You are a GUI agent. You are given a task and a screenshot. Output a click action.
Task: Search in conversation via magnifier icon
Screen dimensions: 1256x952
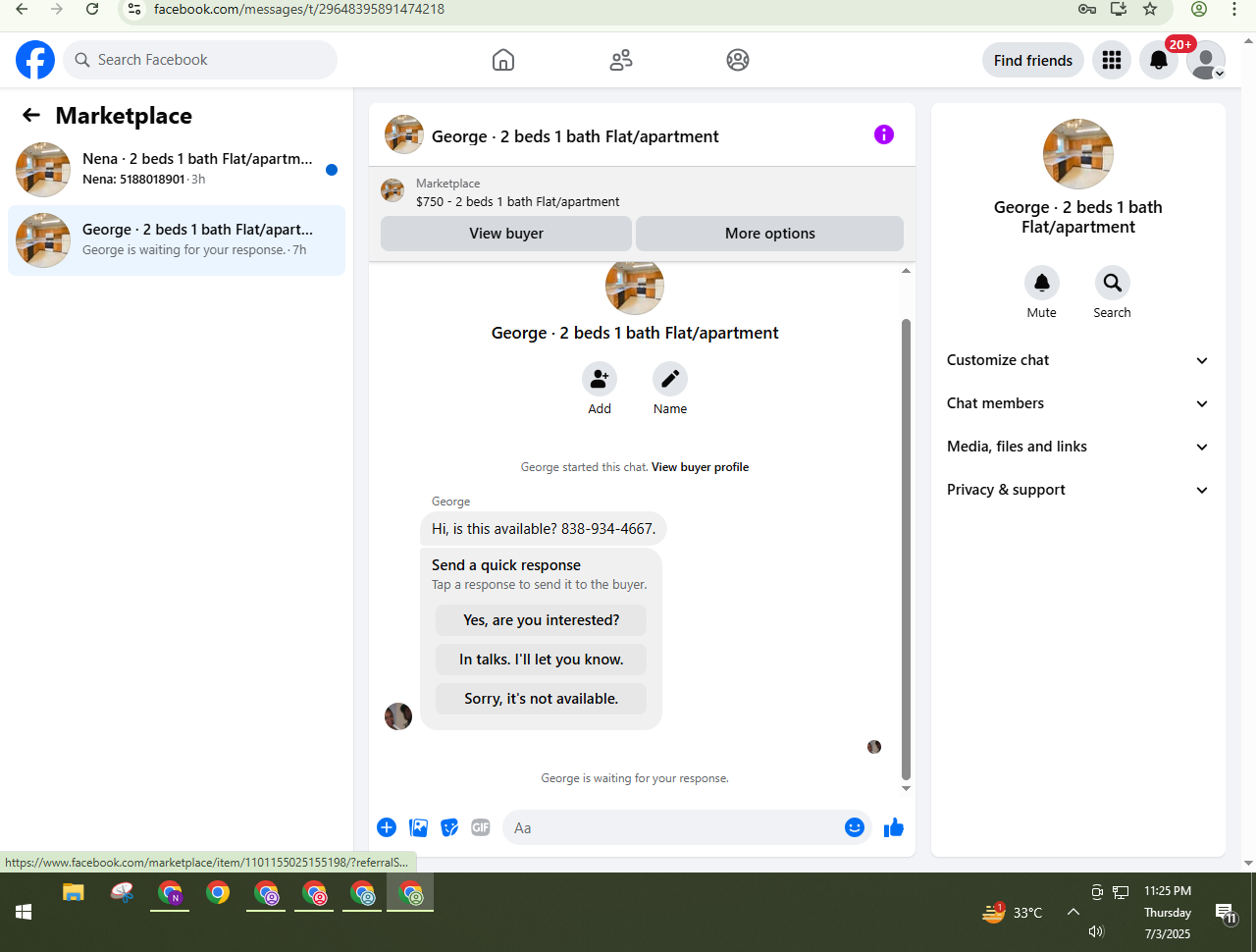pos(1113,283)
